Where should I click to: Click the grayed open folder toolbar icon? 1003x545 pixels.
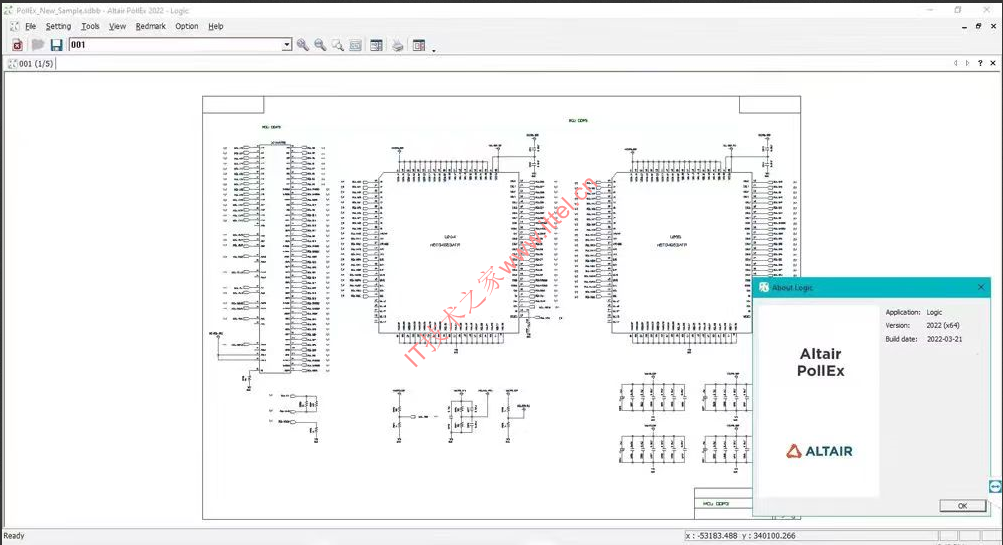(38, 45)
